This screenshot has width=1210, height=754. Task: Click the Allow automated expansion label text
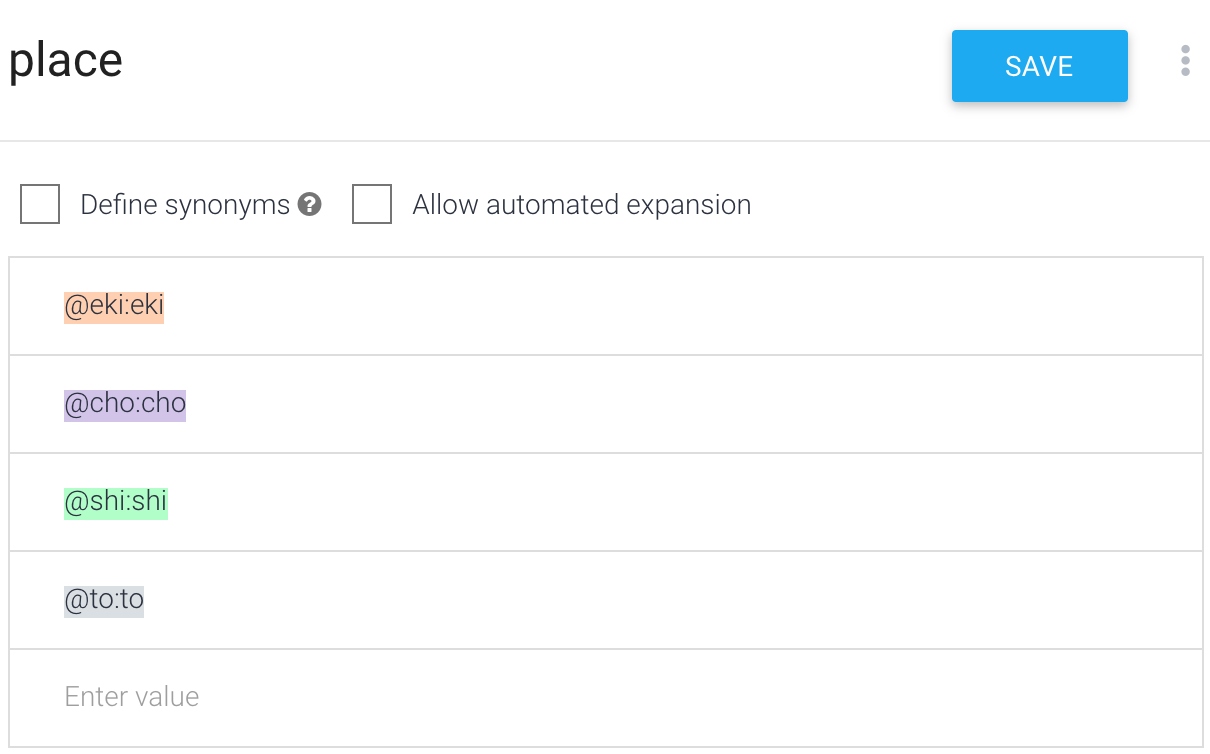coord(582,205)
